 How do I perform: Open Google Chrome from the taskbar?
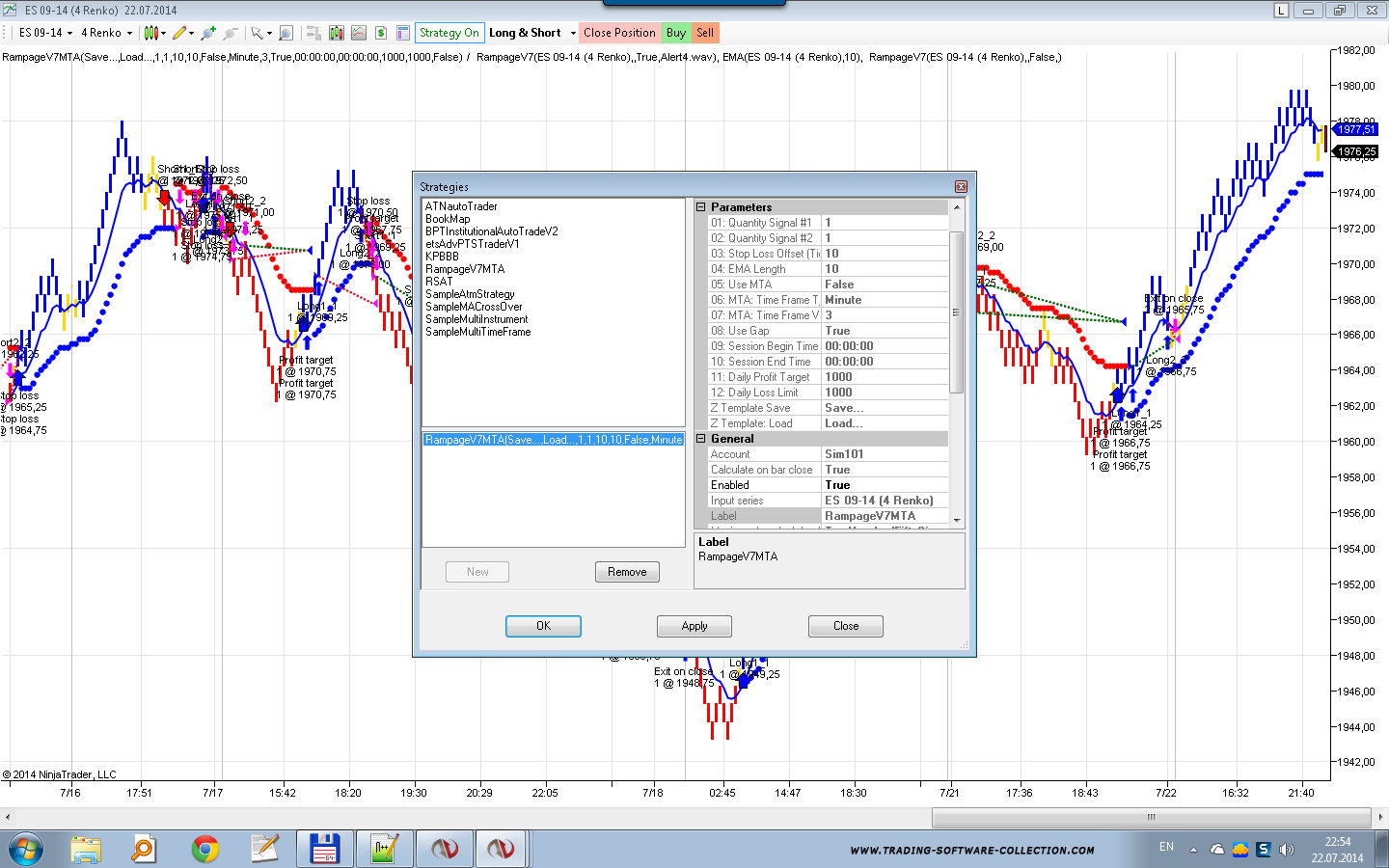[204, 849]
